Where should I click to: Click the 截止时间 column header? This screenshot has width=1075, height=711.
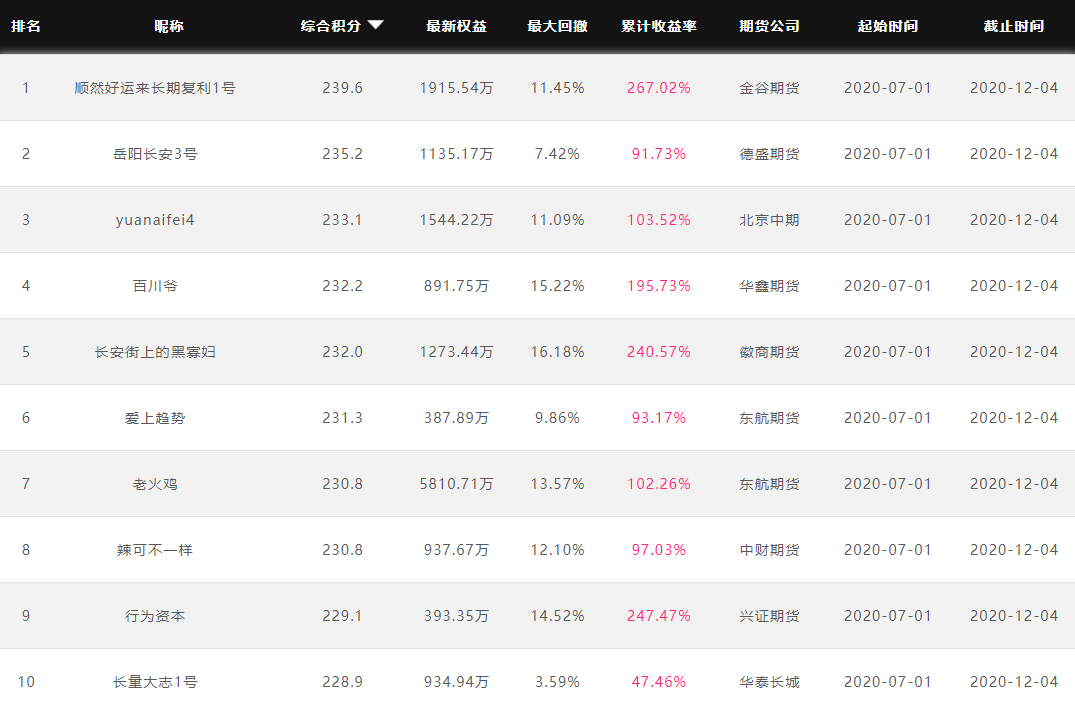pyautogui.click(x=1014, y=26)
